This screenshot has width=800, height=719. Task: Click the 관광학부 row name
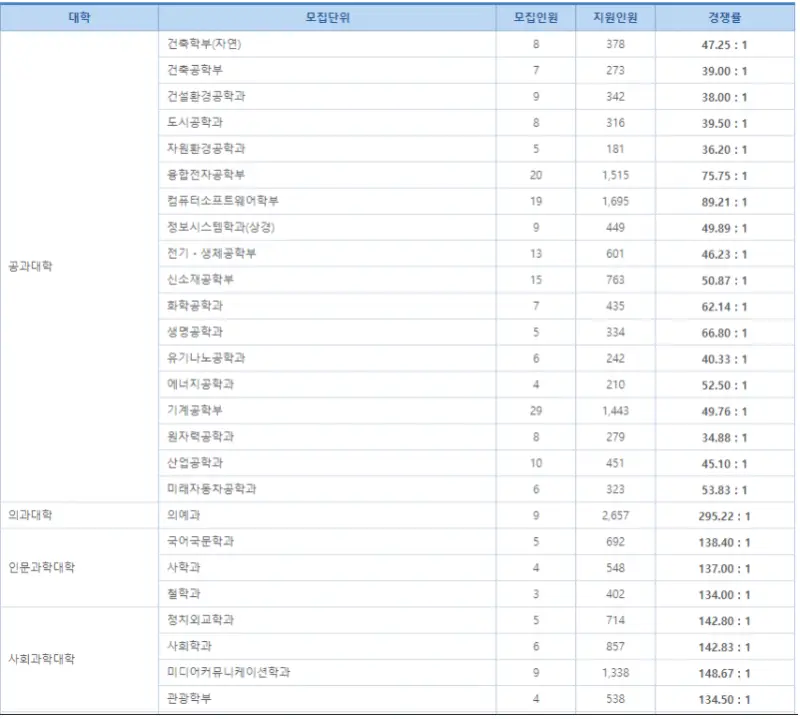[189, 699]
